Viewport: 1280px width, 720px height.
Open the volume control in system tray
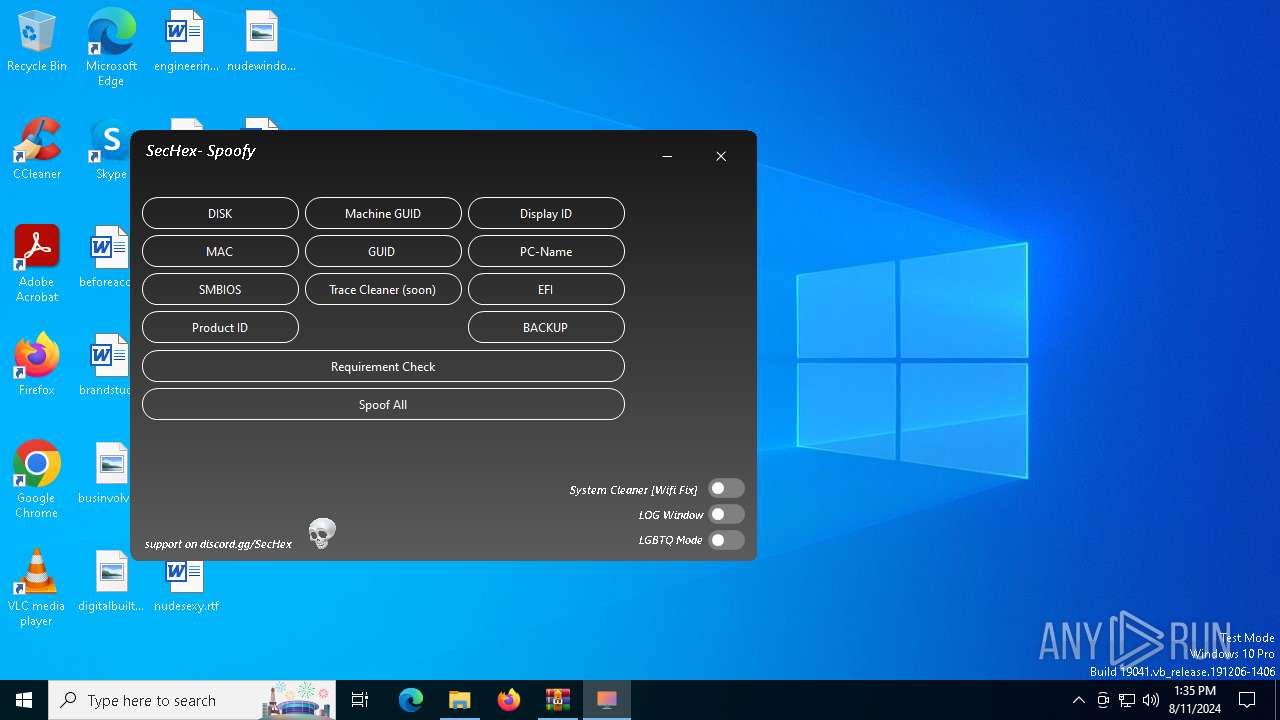(1151, 700)
